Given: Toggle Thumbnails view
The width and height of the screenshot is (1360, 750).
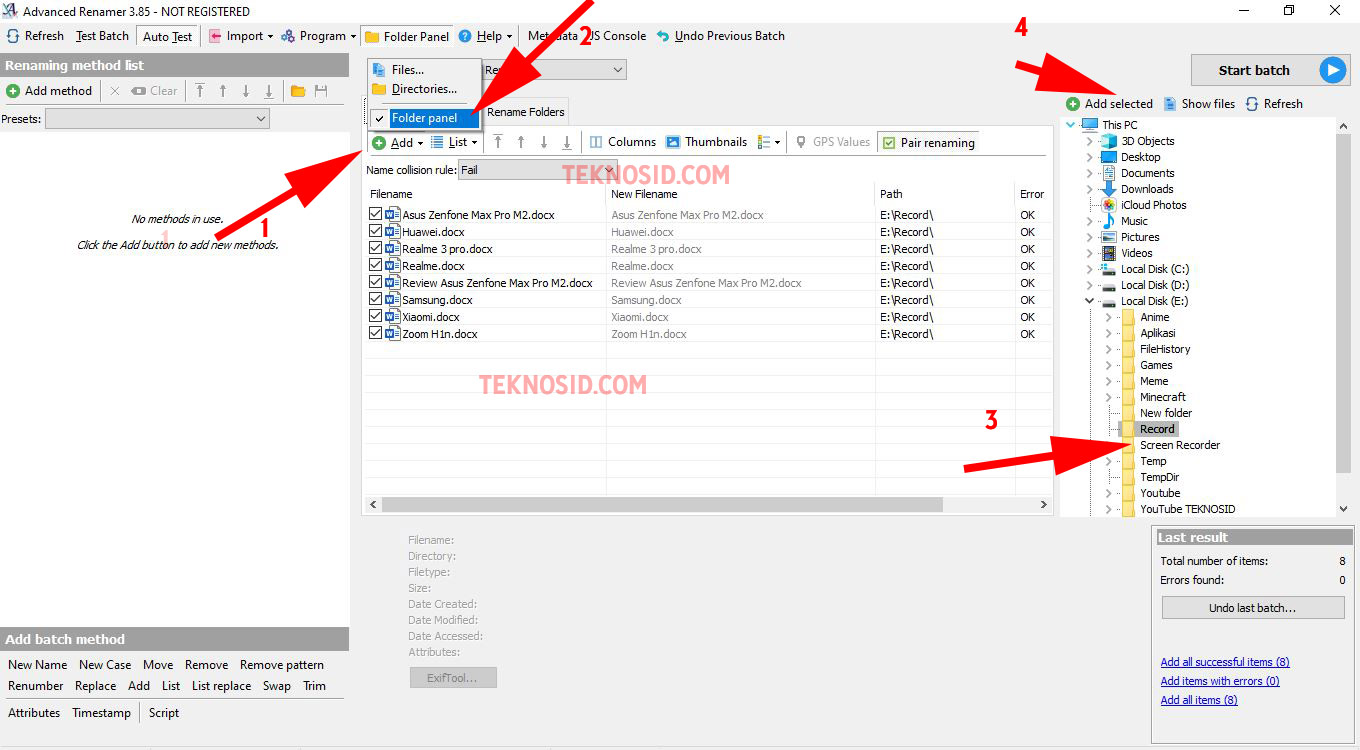Looking at the screenshot, I should click(x=707, y=143).
